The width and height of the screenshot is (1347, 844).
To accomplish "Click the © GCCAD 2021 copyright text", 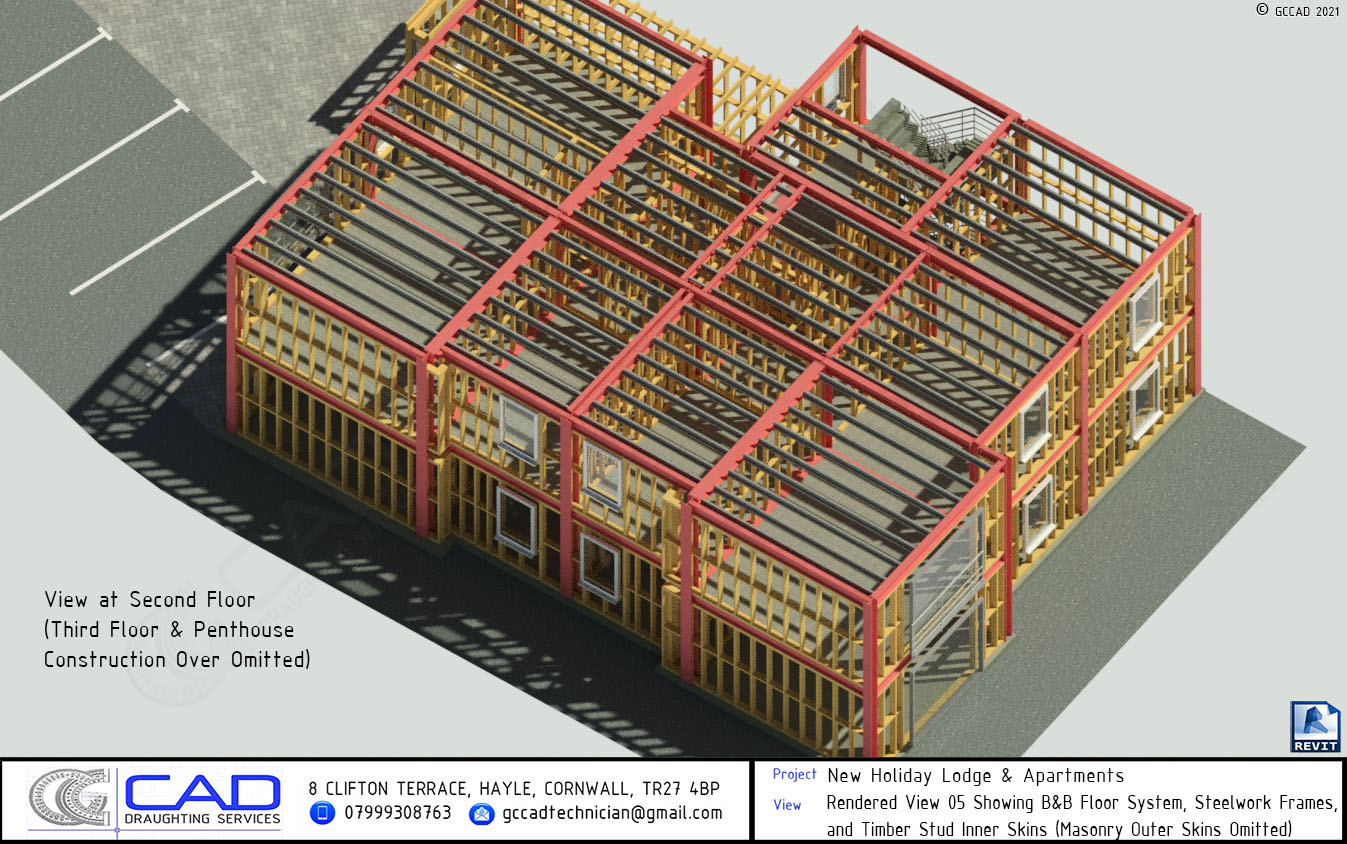I will [1297, 10].
